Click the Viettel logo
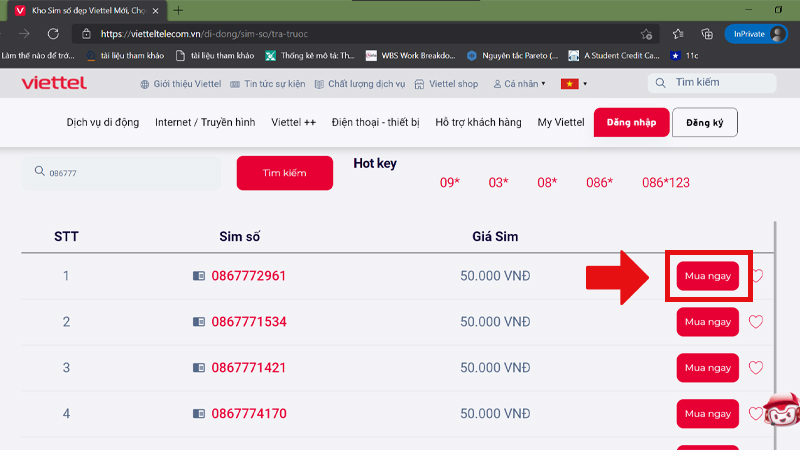Screen dimensions: 800x450 [53, 83]
